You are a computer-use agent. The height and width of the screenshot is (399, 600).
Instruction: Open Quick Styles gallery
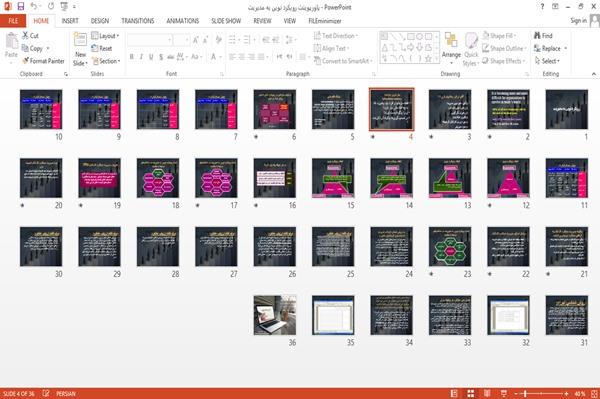[471, 49]
